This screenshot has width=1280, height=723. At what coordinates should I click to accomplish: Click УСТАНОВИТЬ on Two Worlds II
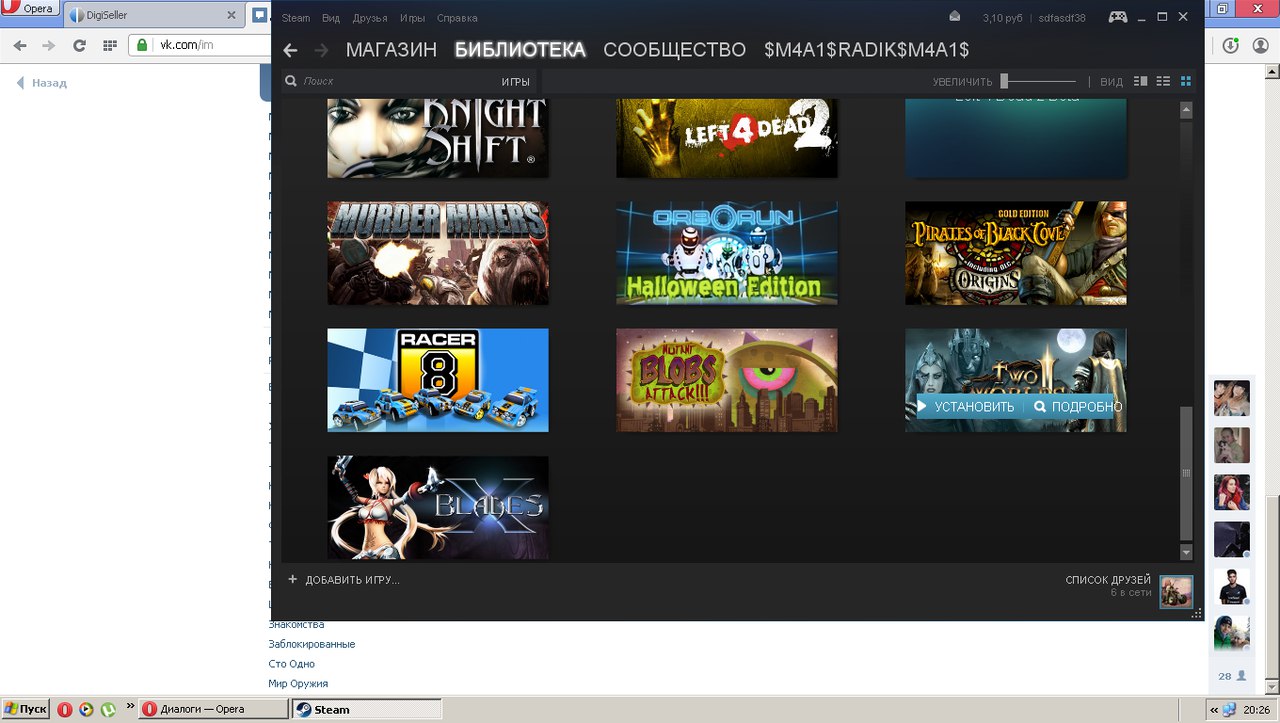965,407
